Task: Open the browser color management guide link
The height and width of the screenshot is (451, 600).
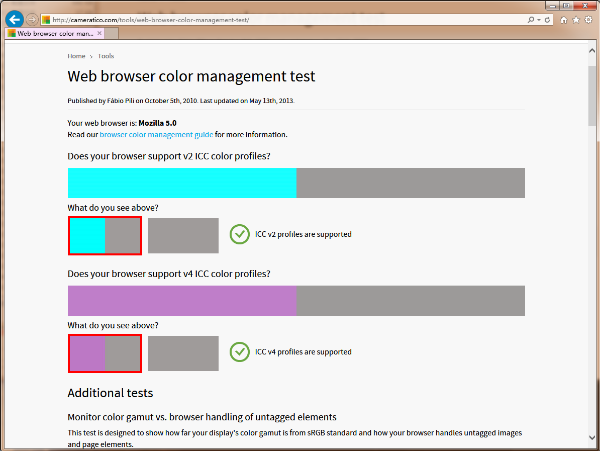Action: pyautogui.click(x=155, y=134)
